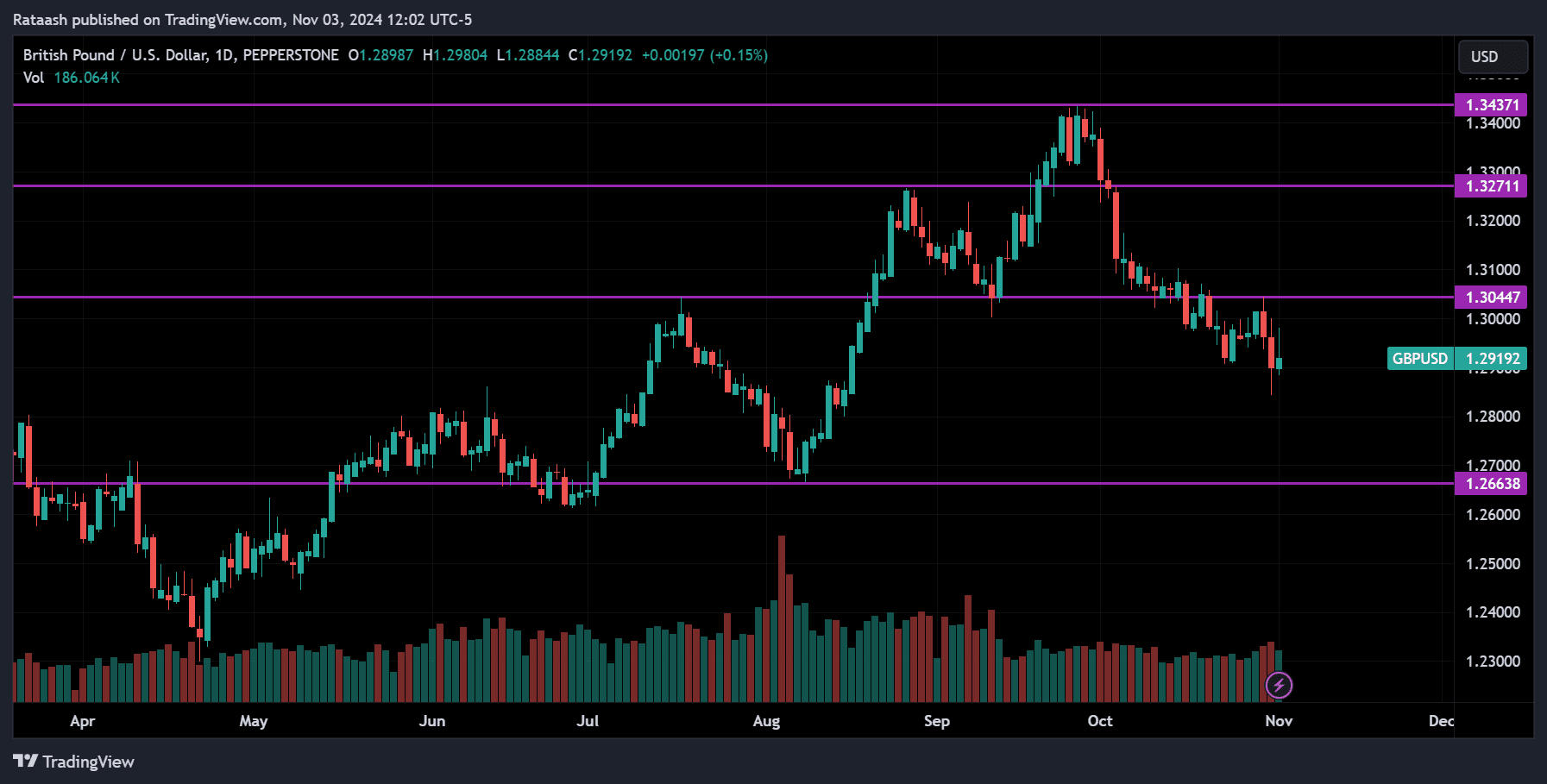Click the Apr label on time axis
1547x784 pixels.
(x=83, y=721)
